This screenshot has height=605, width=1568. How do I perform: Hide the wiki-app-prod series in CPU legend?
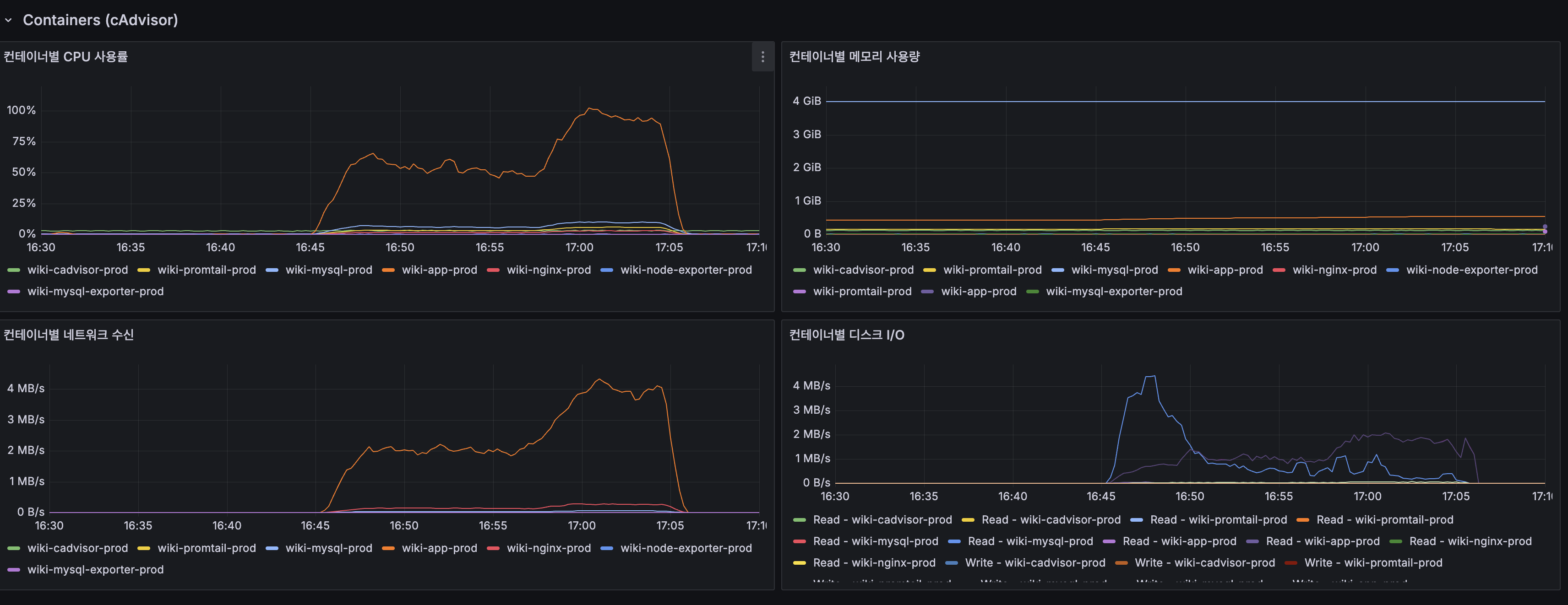click(x=440, y=270)
